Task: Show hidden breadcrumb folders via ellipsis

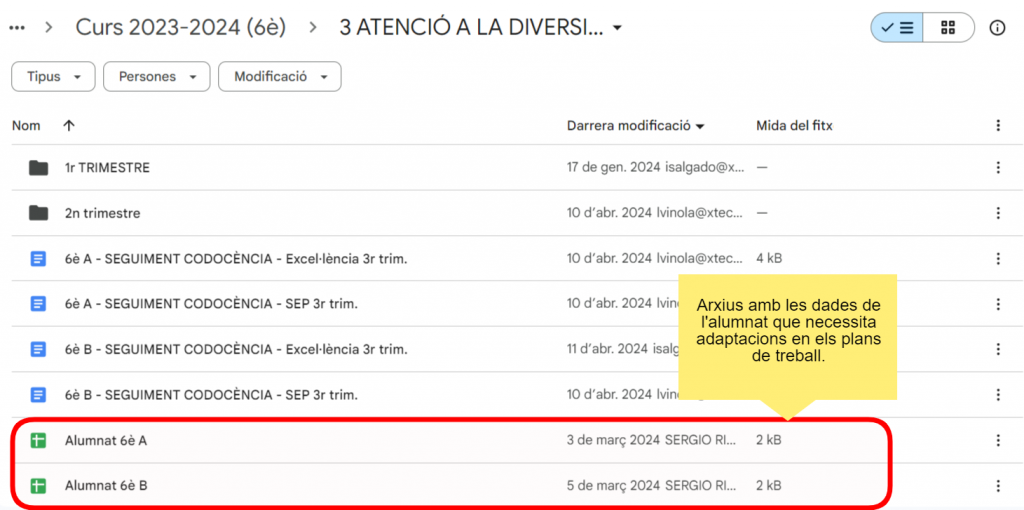Action: click(17, 28)
